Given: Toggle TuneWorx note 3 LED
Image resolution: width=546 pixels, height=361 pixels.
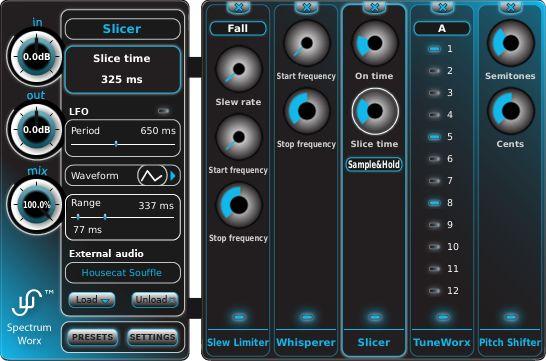Looking at the screenshot, I should [x=434, y=93].
